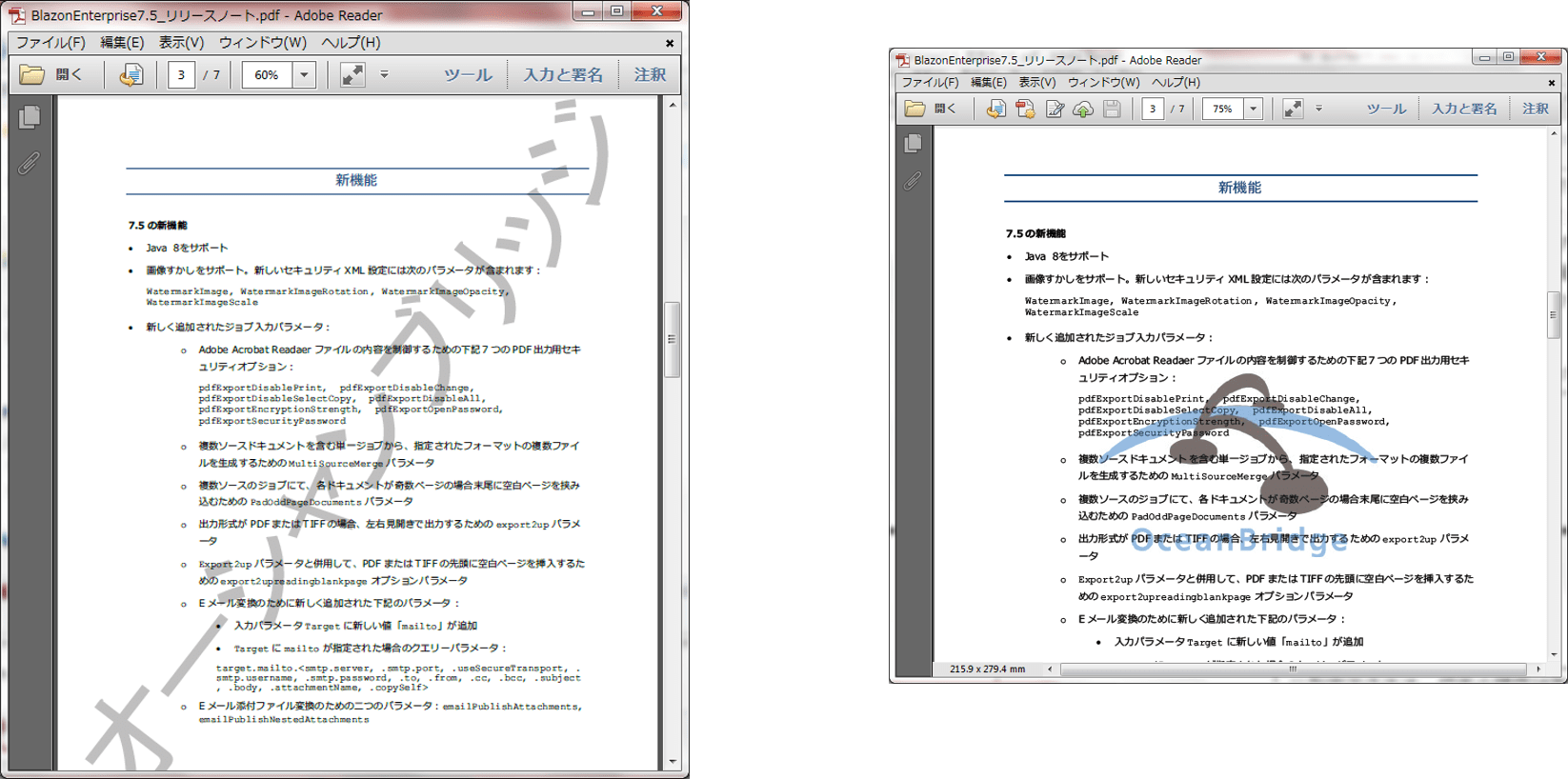Open 編集(E) menu in left window

point(122,42)
